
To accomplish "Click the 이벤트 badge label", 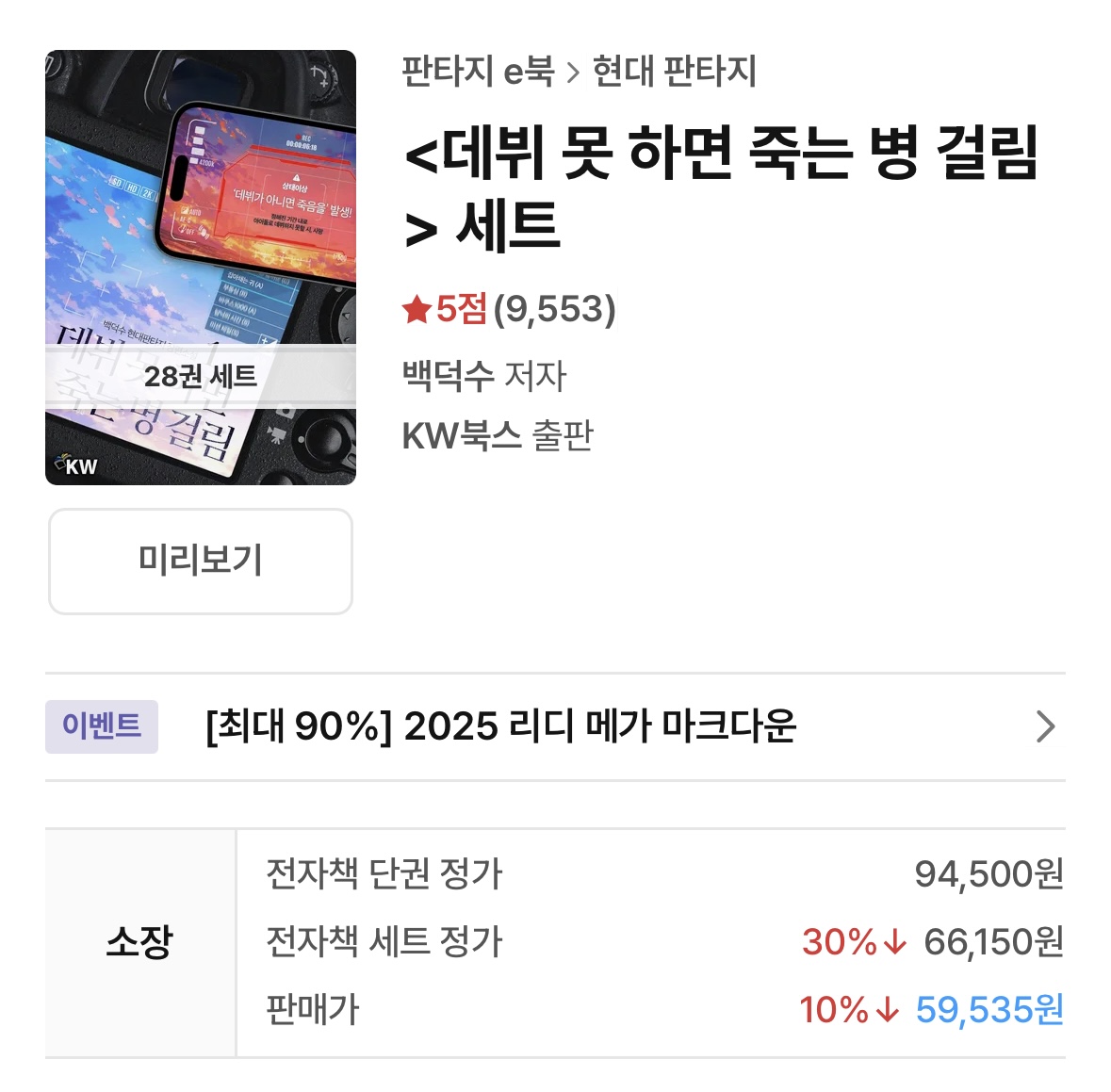I will pos(102,726).
